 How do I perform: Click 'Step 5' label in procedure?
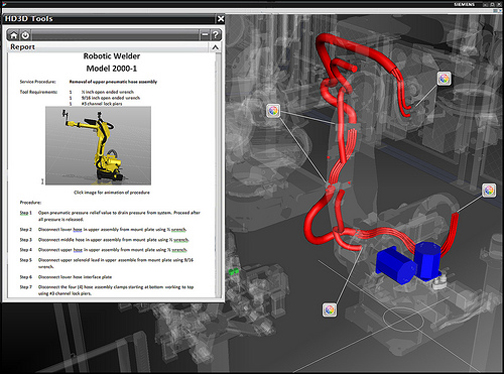click(26, 260)
